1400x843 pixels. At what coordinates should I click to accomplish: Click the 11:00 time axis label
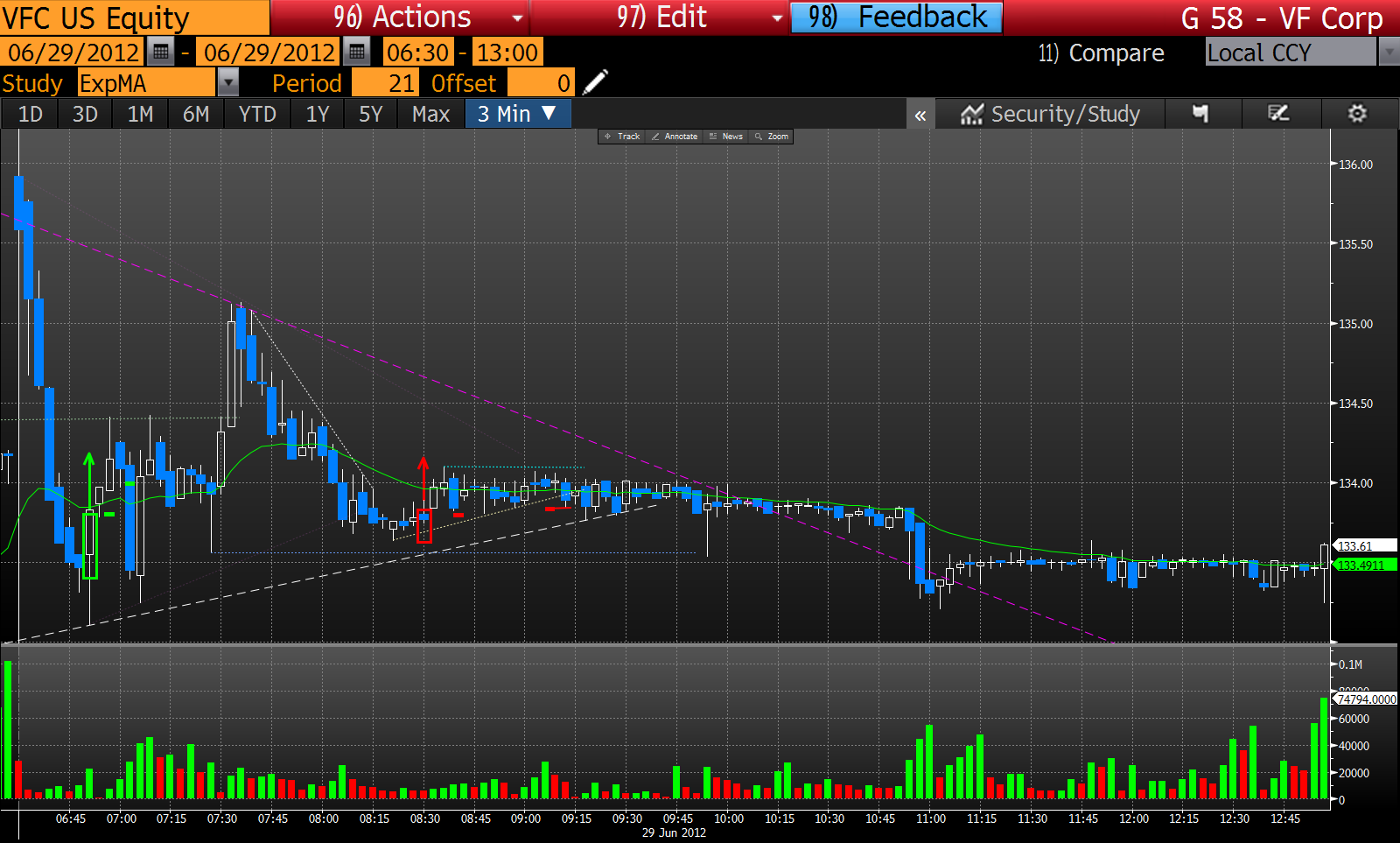pyautogui.click(x=931, y=818)
